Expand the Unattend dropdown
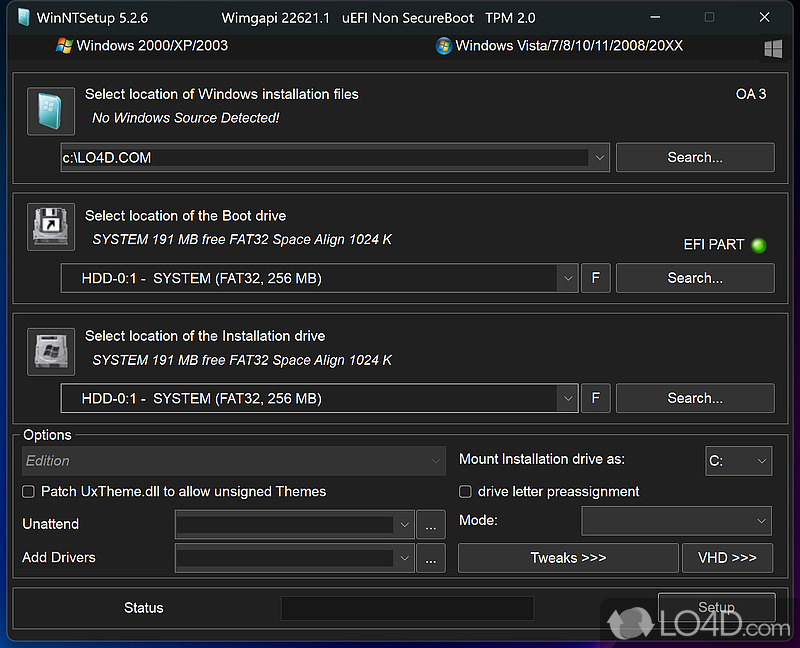This screenshot has width=800, height=648. pyautogui.click(x=404, y=525)
